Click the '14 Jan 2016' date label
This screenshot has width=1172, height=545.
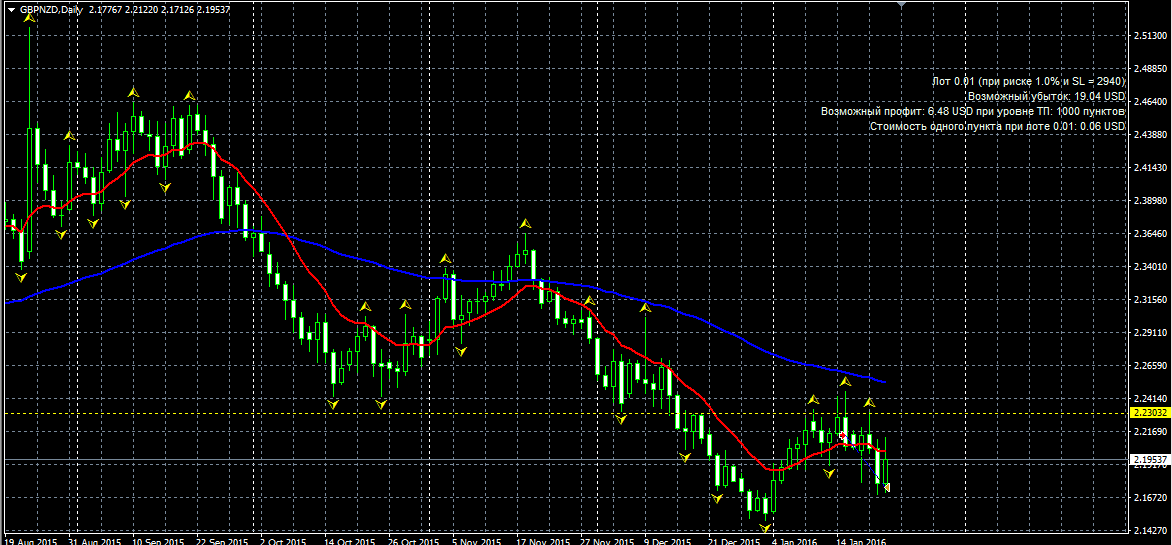point(861,541)
